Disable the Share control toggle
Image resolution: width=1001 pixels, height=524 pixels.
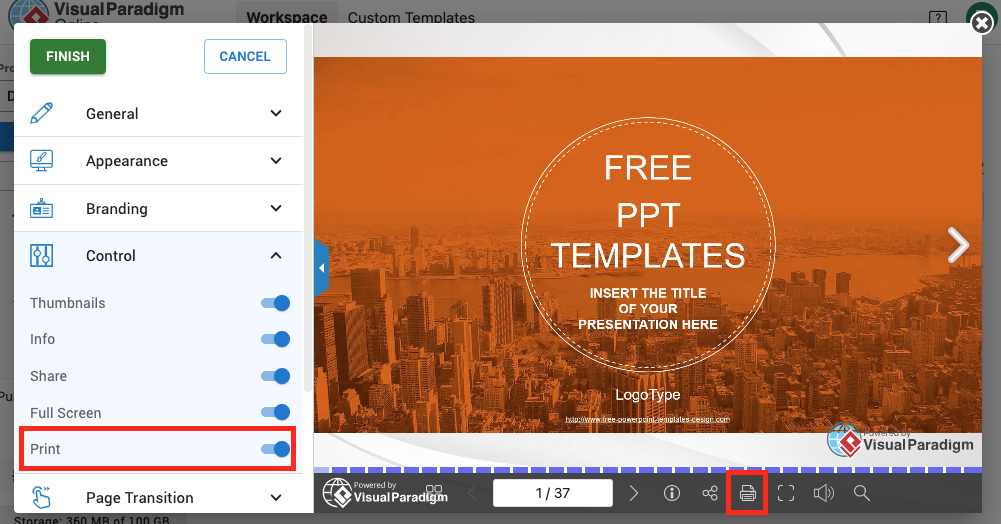pos(275,376)
